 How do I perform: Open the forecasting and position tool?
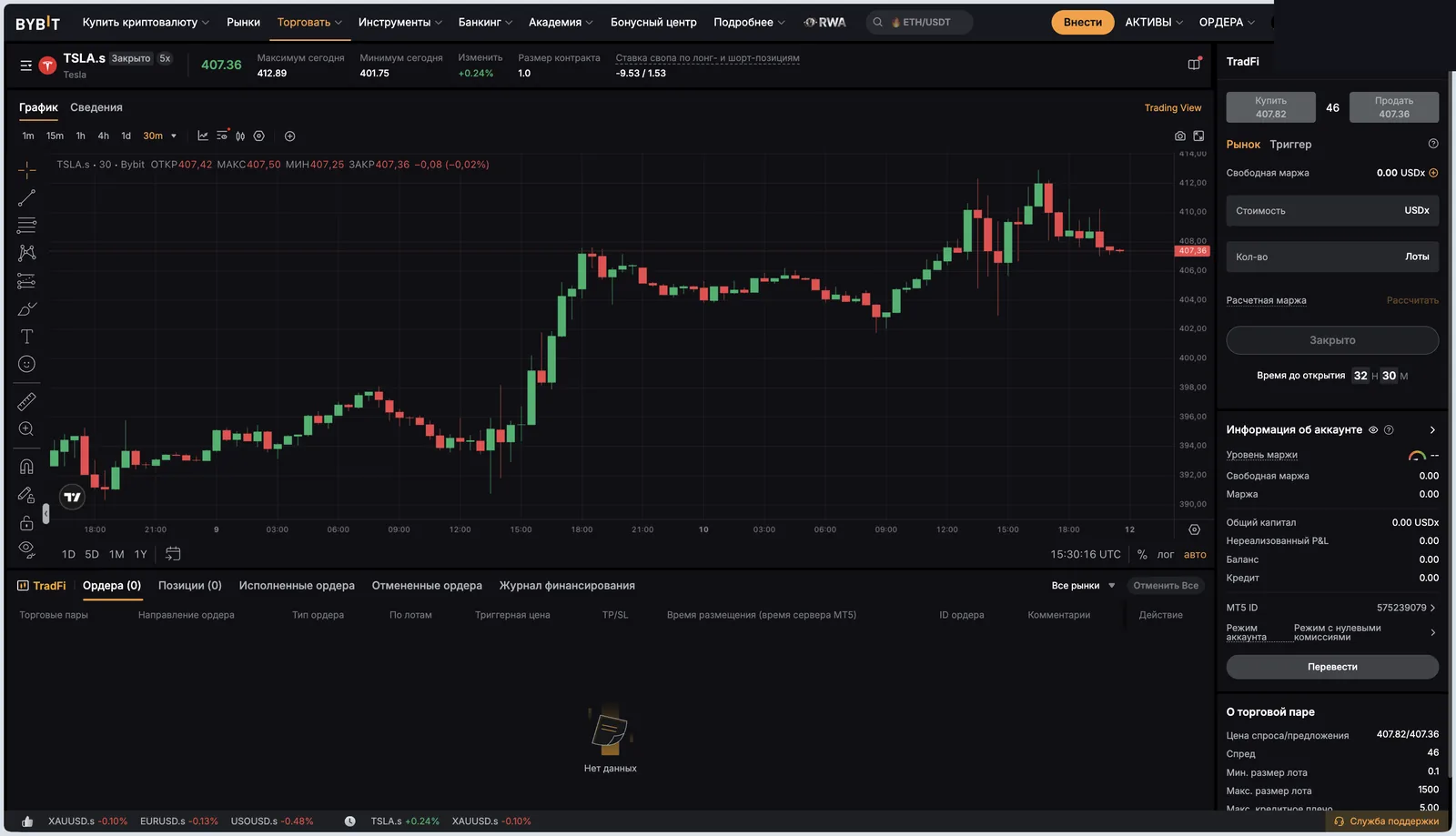pos(26,281)
